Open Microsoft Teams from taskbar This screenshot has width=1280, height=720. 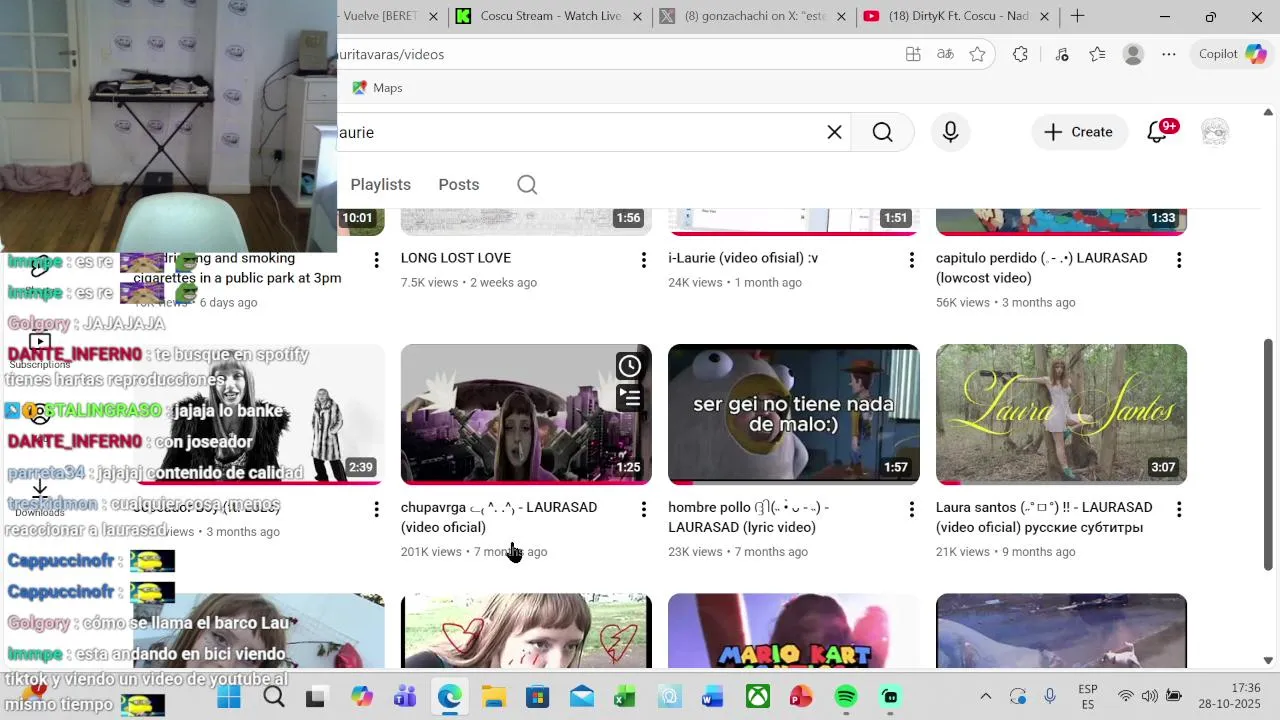click(405, 697)
